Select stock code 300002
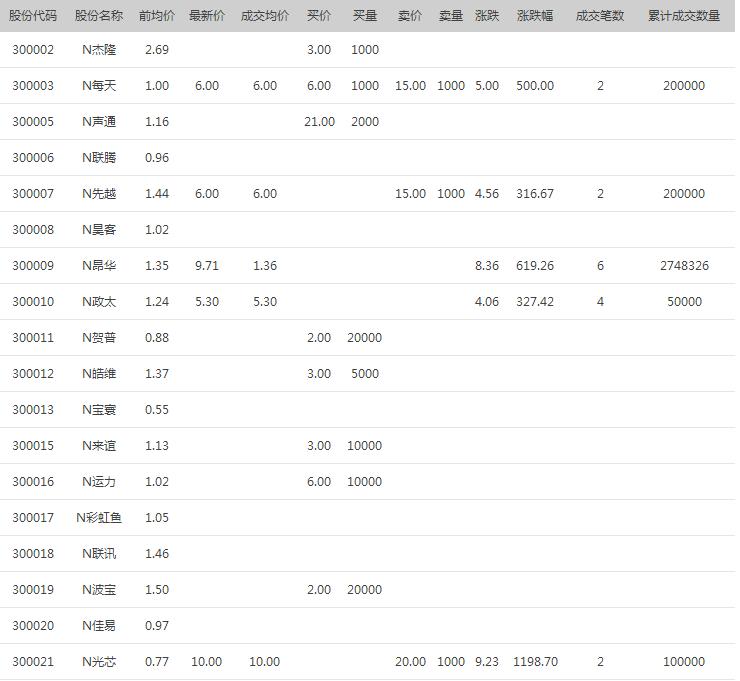This screenshot has height=681, width=740. pos(33,50)
